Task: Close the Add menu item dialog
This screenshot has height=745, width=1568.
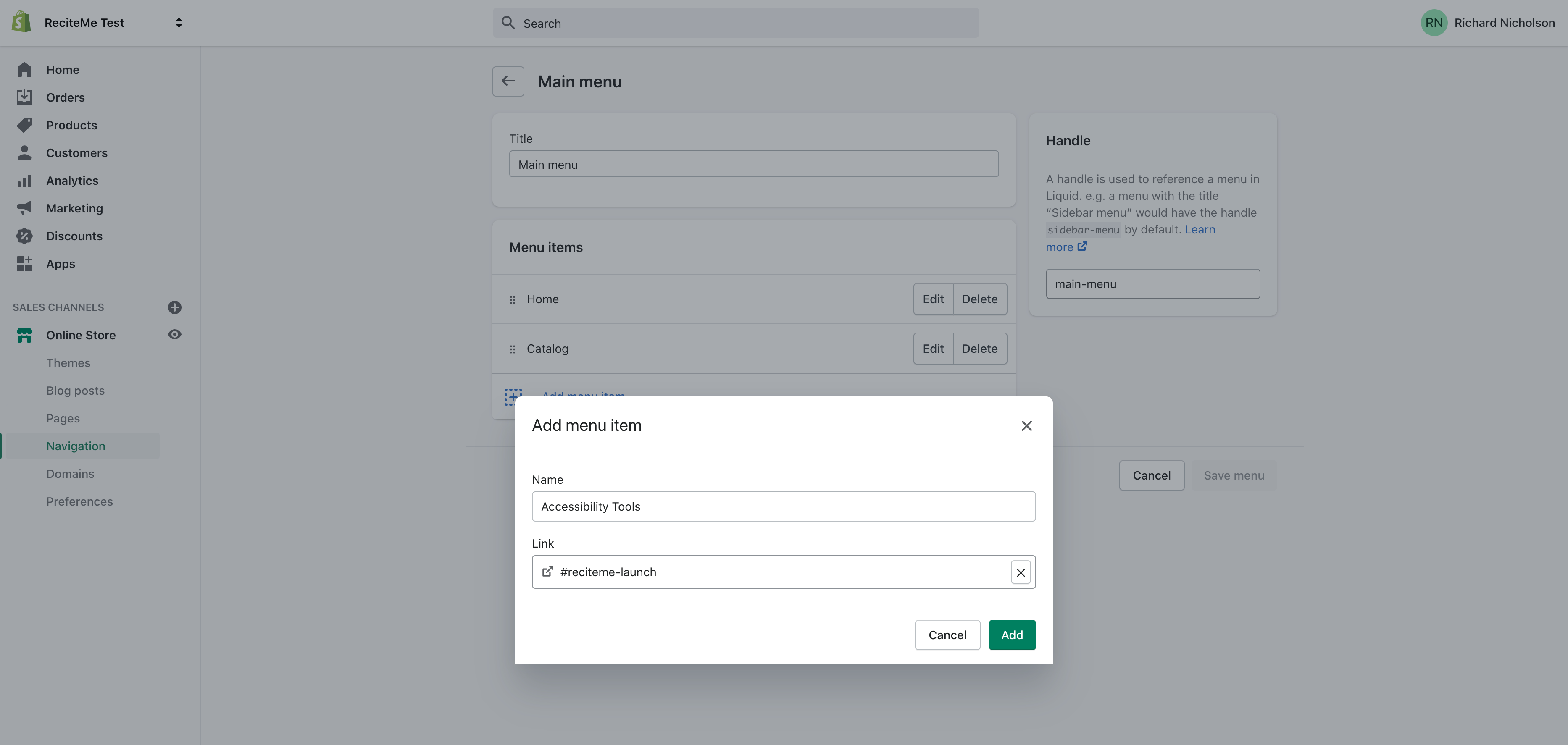Action: pyautogui.click(x=1027, y=425)
